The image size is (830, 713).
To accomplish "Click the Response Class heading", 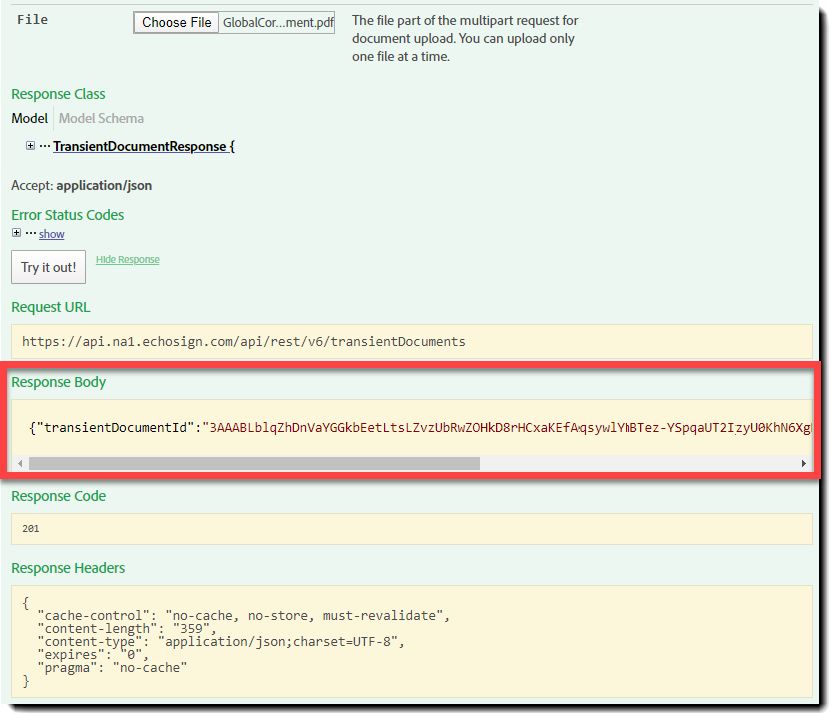I will pyautogui.click(x=58, y=94).
